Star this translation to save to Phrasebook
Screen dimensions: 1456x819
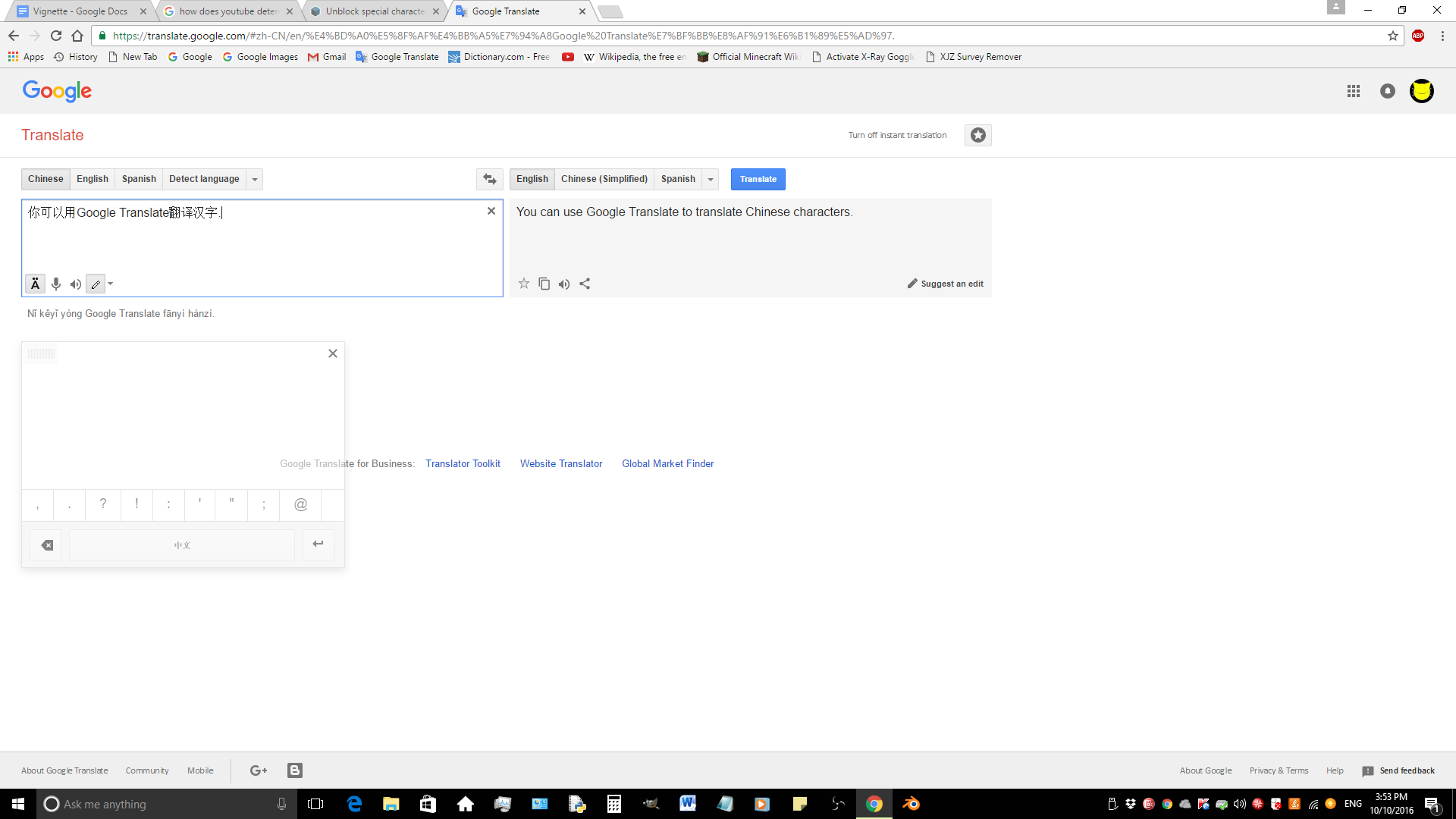coord(524,284)
